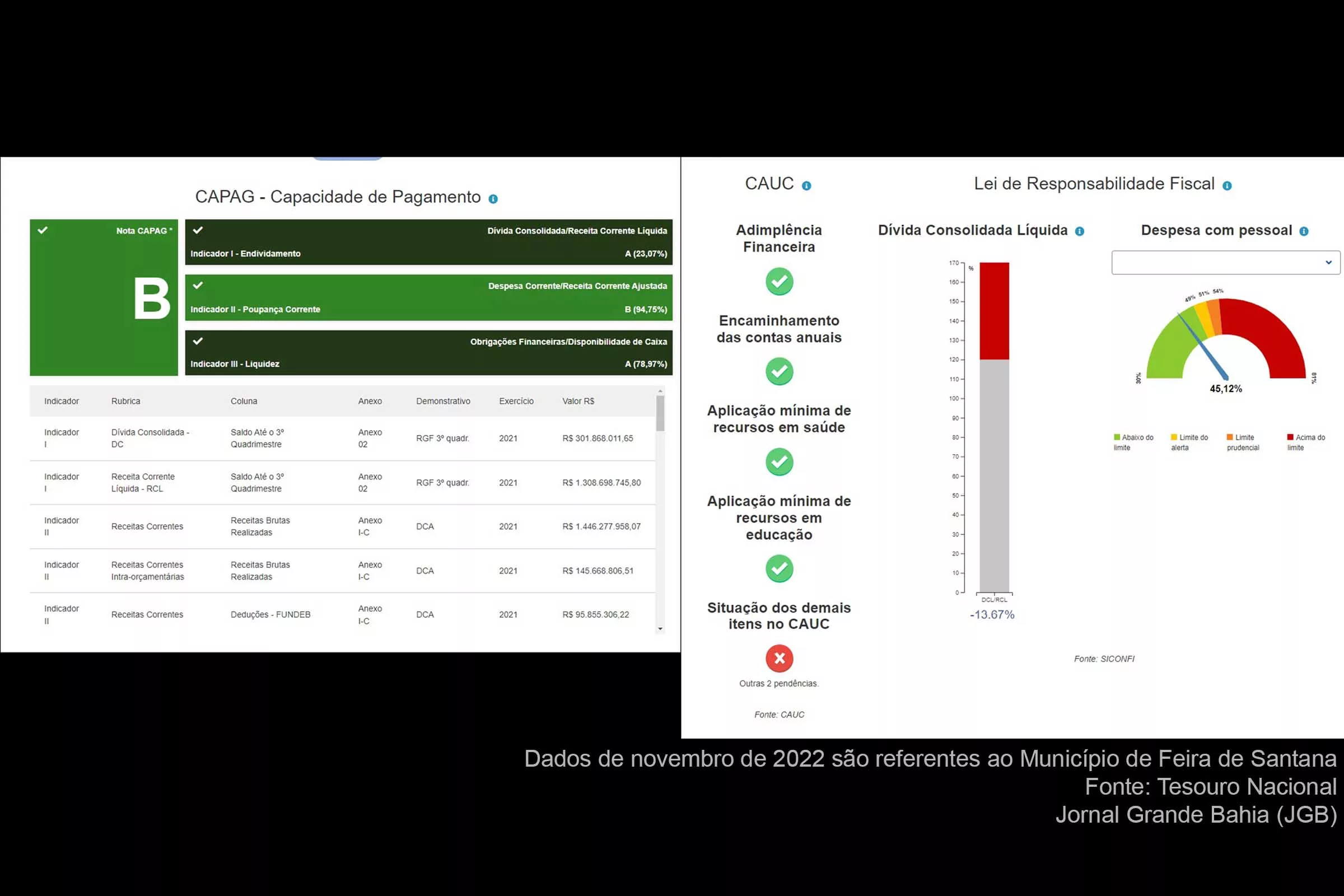Click scroll up arrow of indicator table
Screen dimensions: 1344x896
(x=660, y=391)
